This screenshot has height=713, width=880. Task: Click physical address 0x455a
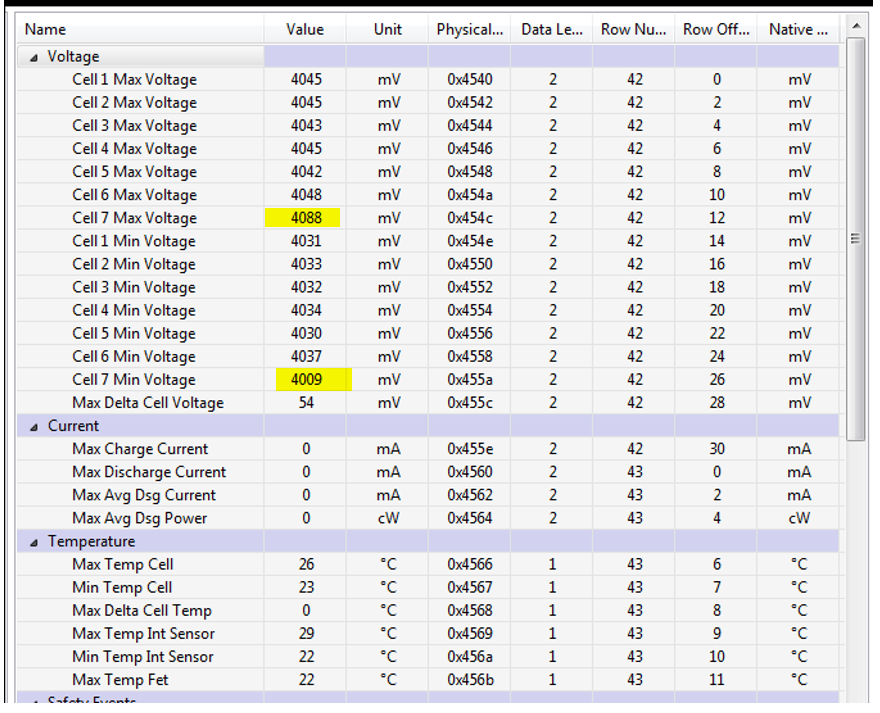coord(470,380)
